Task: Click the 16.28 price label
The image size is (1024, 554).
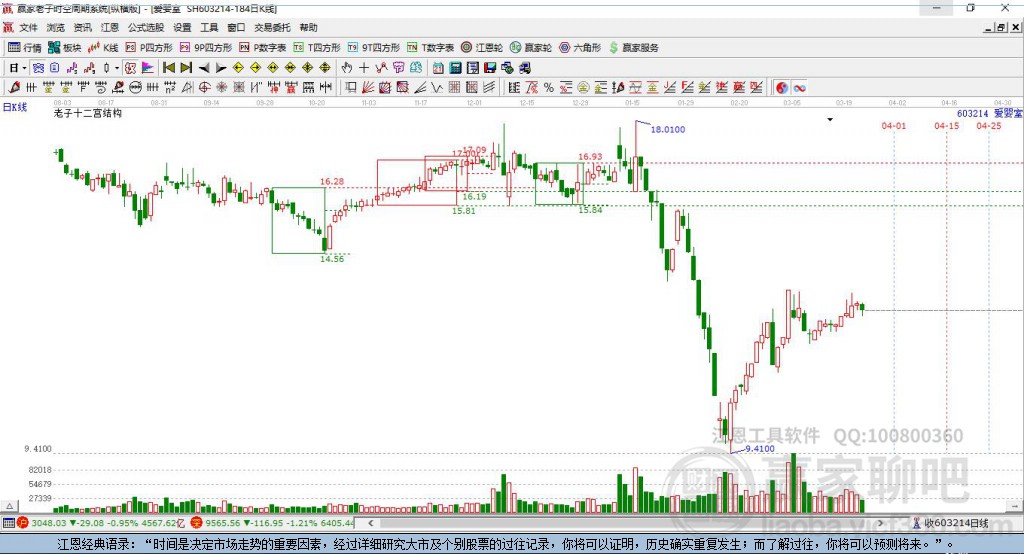Action: tap(332, 181)
